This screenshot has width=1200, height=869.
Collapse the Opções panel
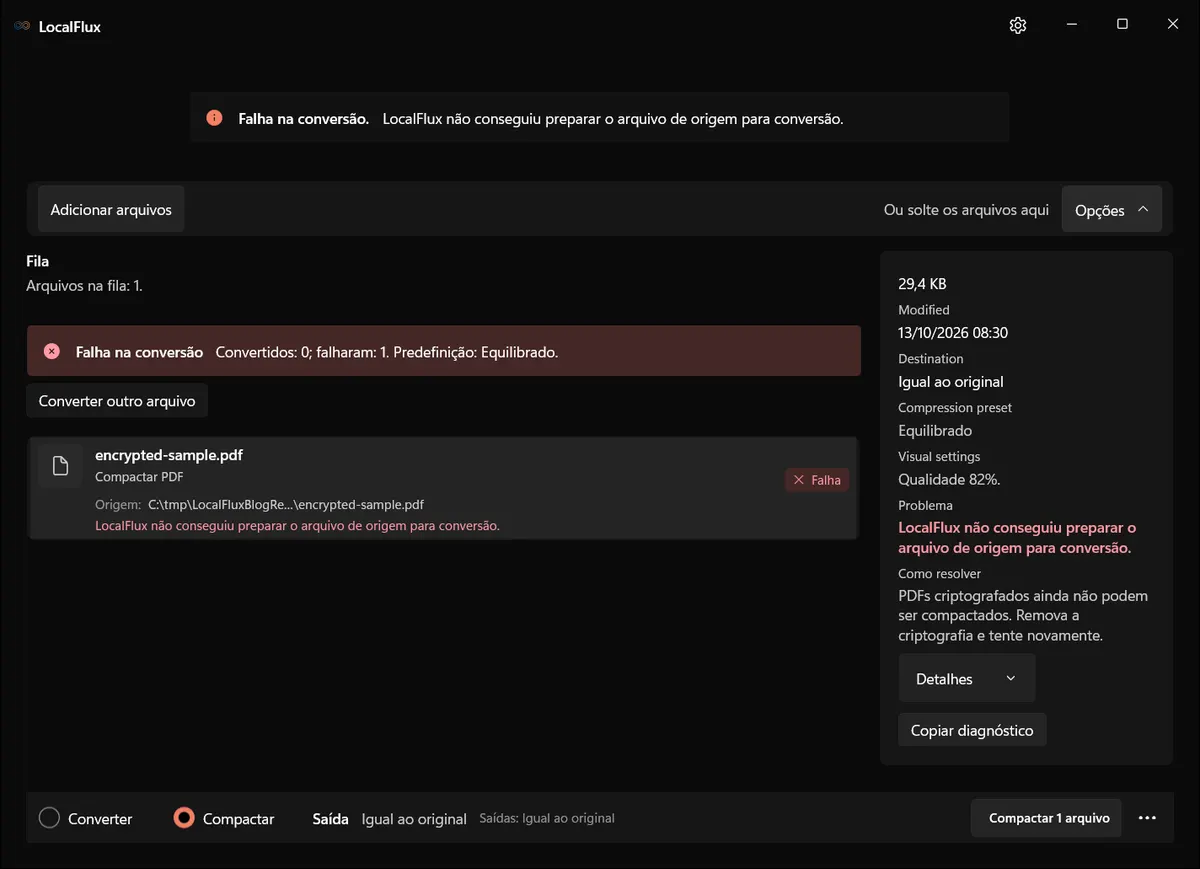tap(1111, 210)
